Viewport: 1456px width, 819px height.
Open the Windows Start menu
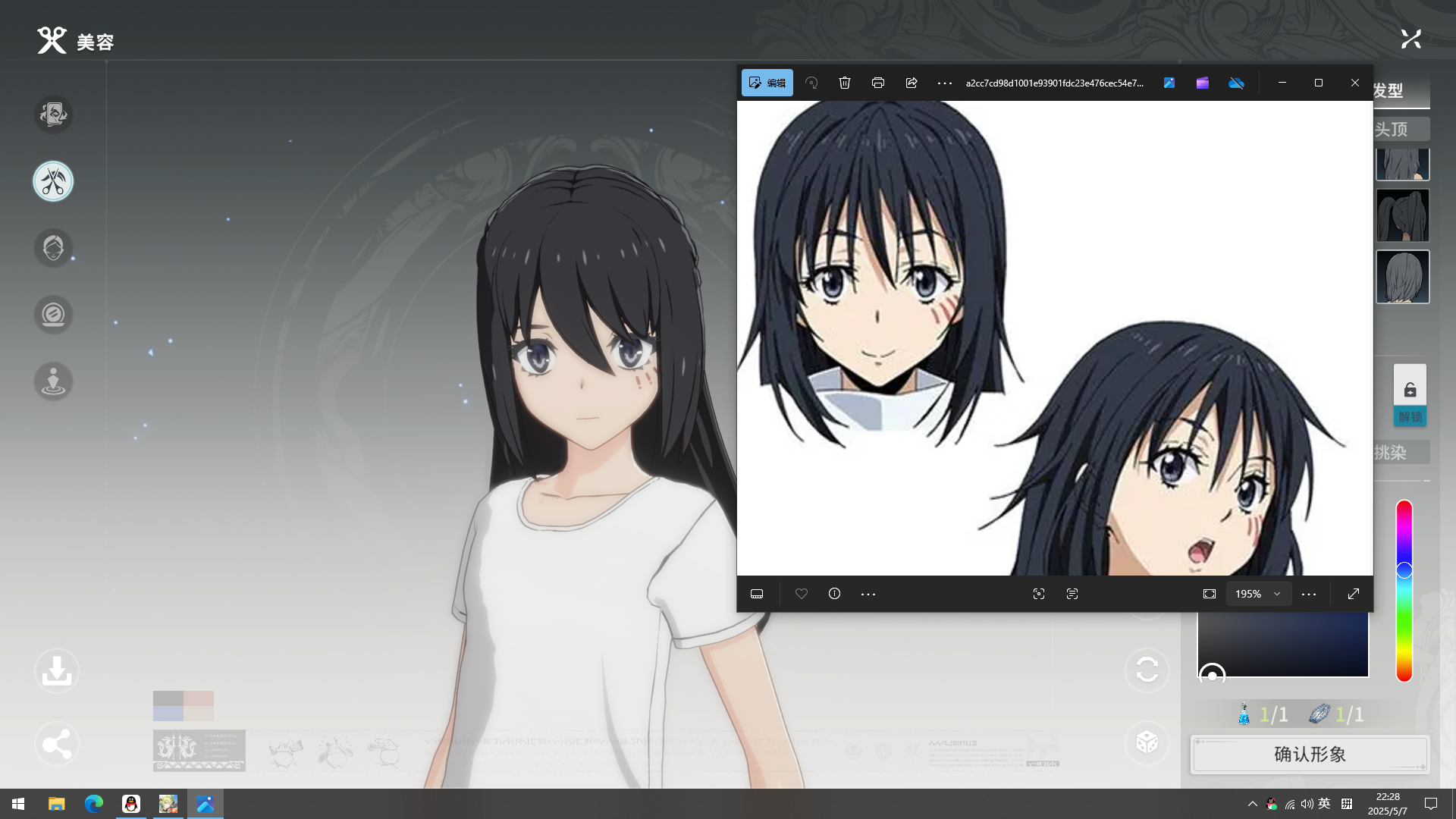(18, 804)
